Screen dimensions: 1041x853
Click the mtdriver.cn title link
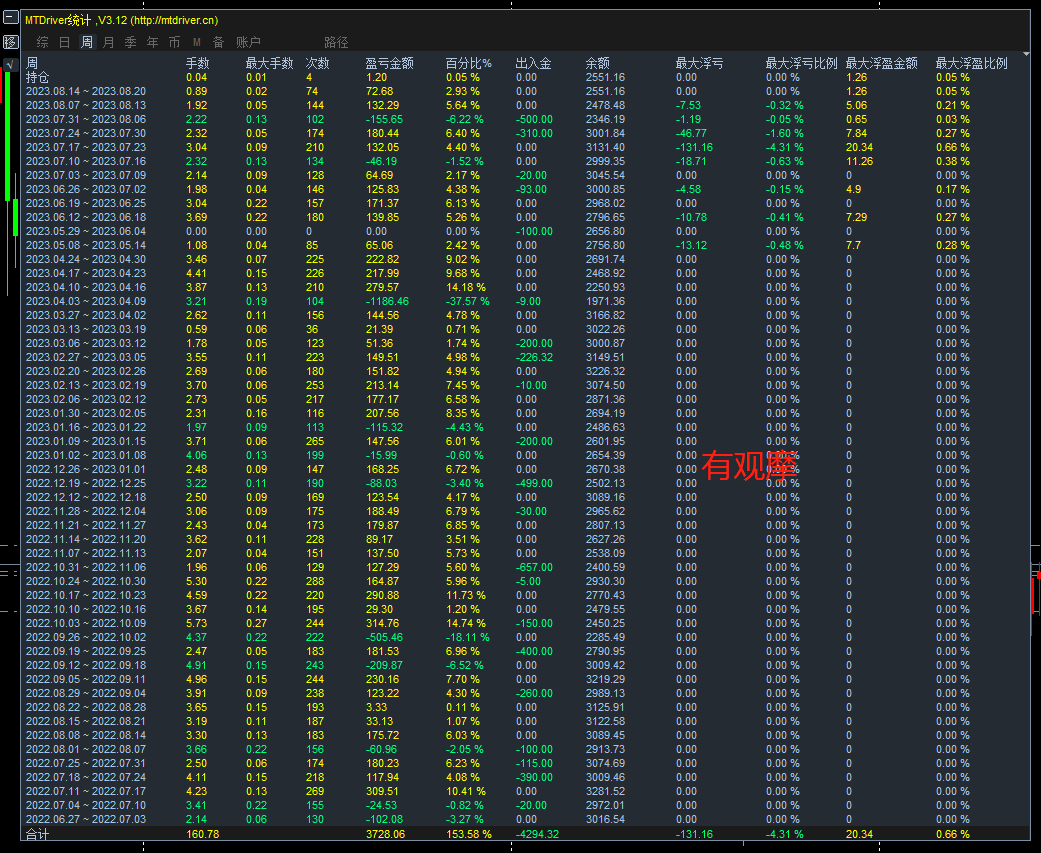click(x=174, y=21)
